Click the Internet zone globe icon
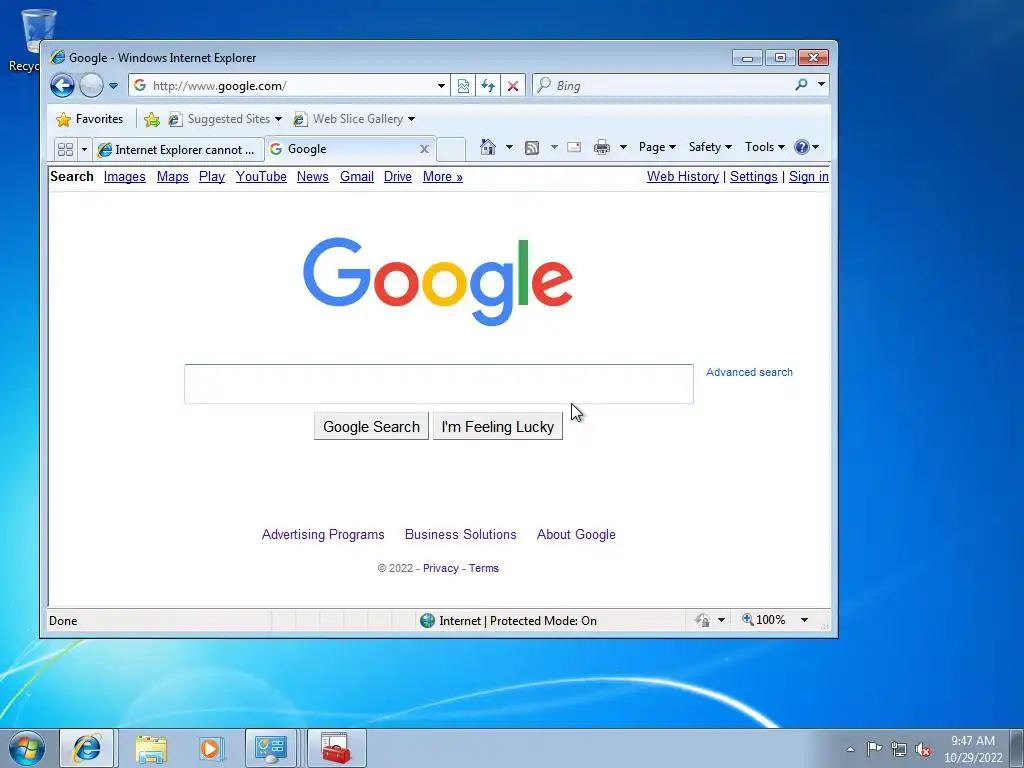The image size is (1024, 768). (x=427, y=620)
